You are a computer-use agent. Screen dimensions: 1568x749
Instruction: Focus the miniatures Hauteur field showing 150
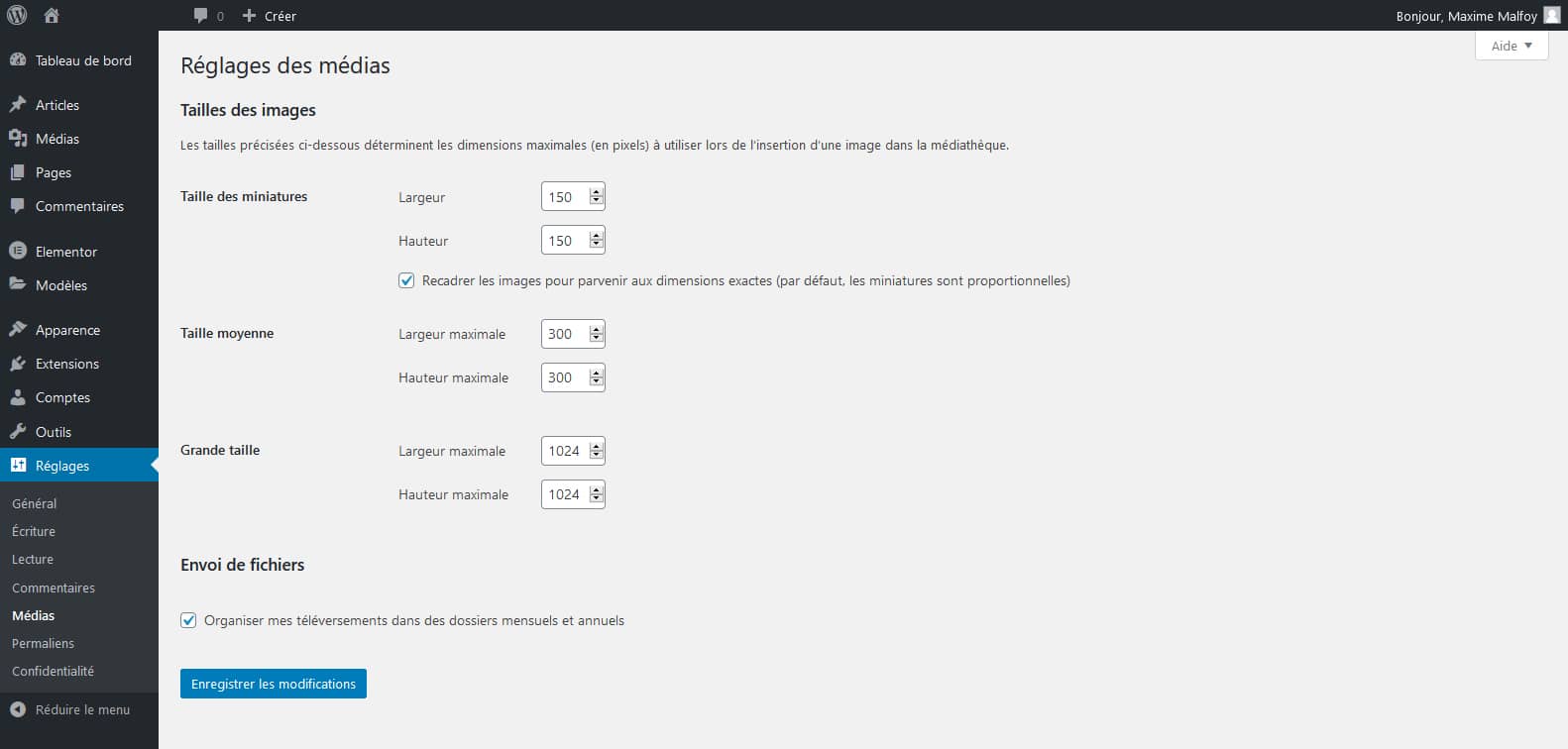[x=573, y=240]
